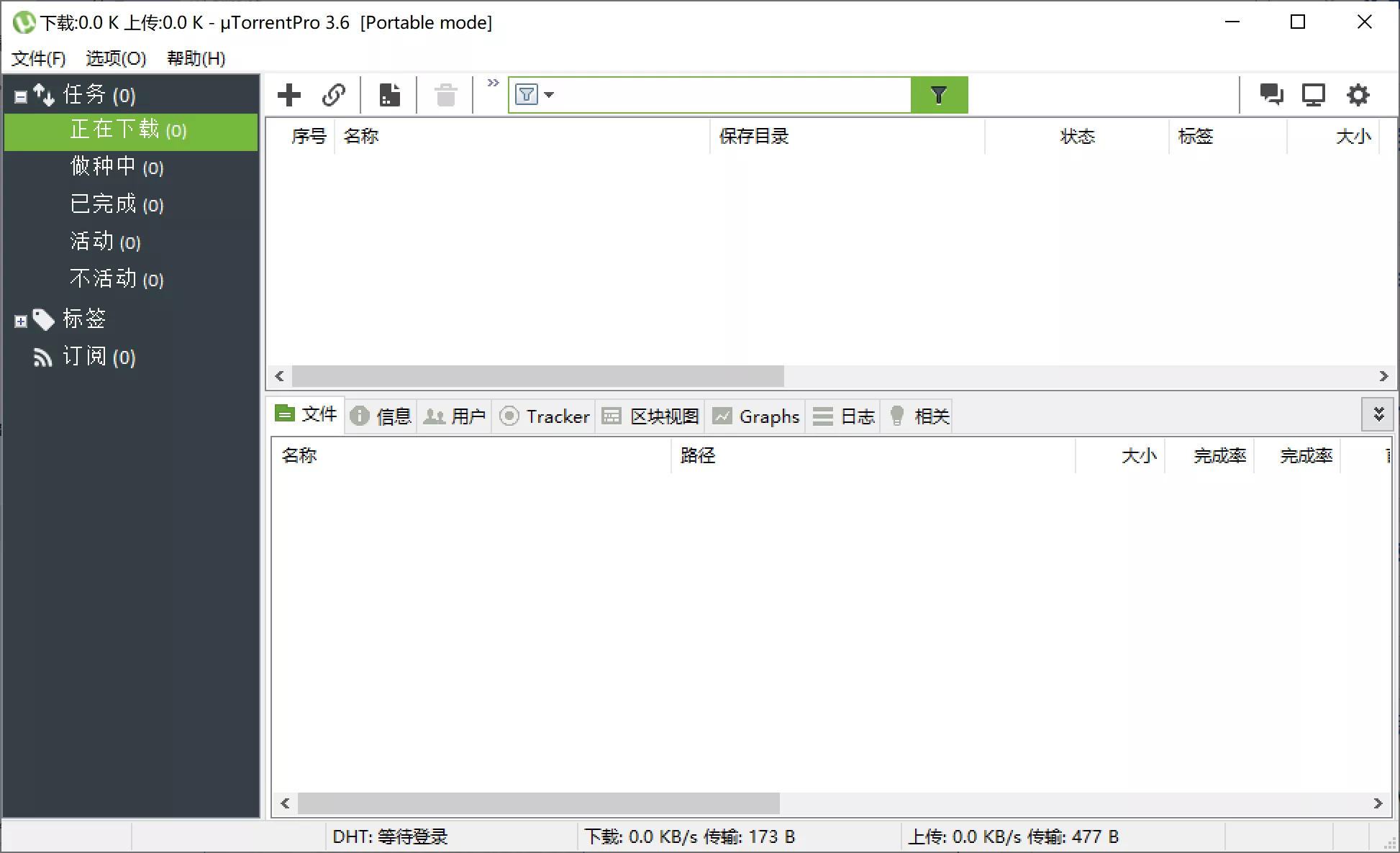
Task: Open the settings gear icon
Action: (1357, 94)
